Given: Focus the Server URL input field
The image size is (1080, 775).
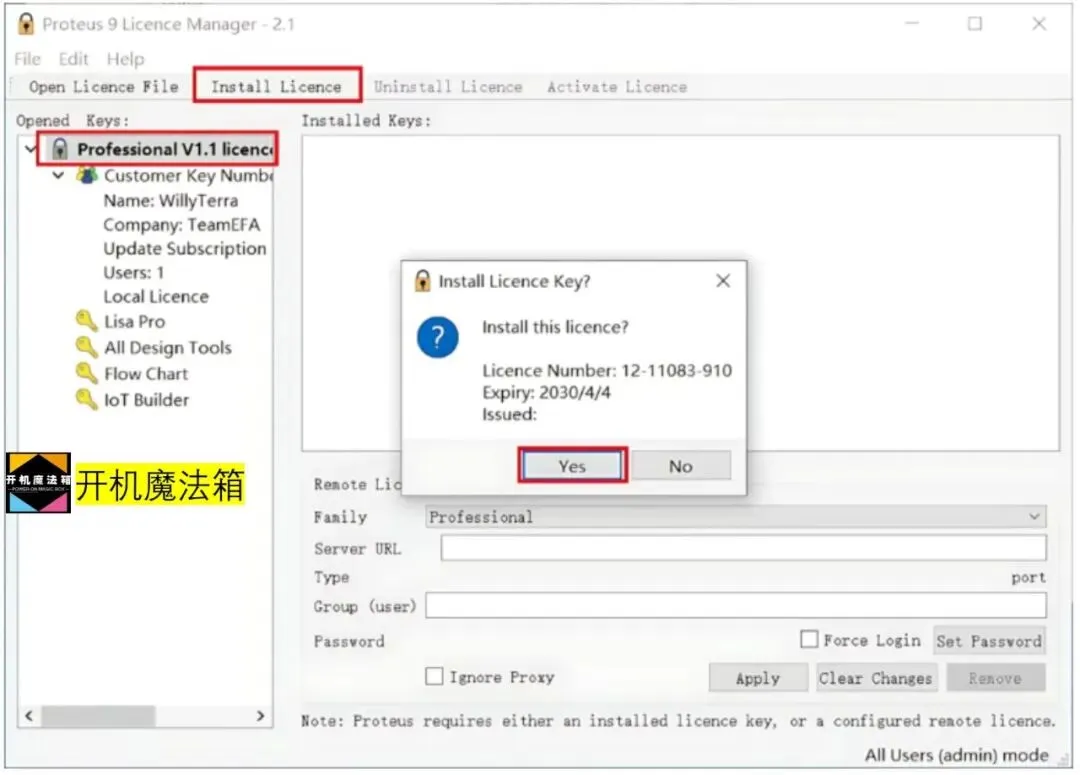Looking at the screenshot, I should coord(743,548).
